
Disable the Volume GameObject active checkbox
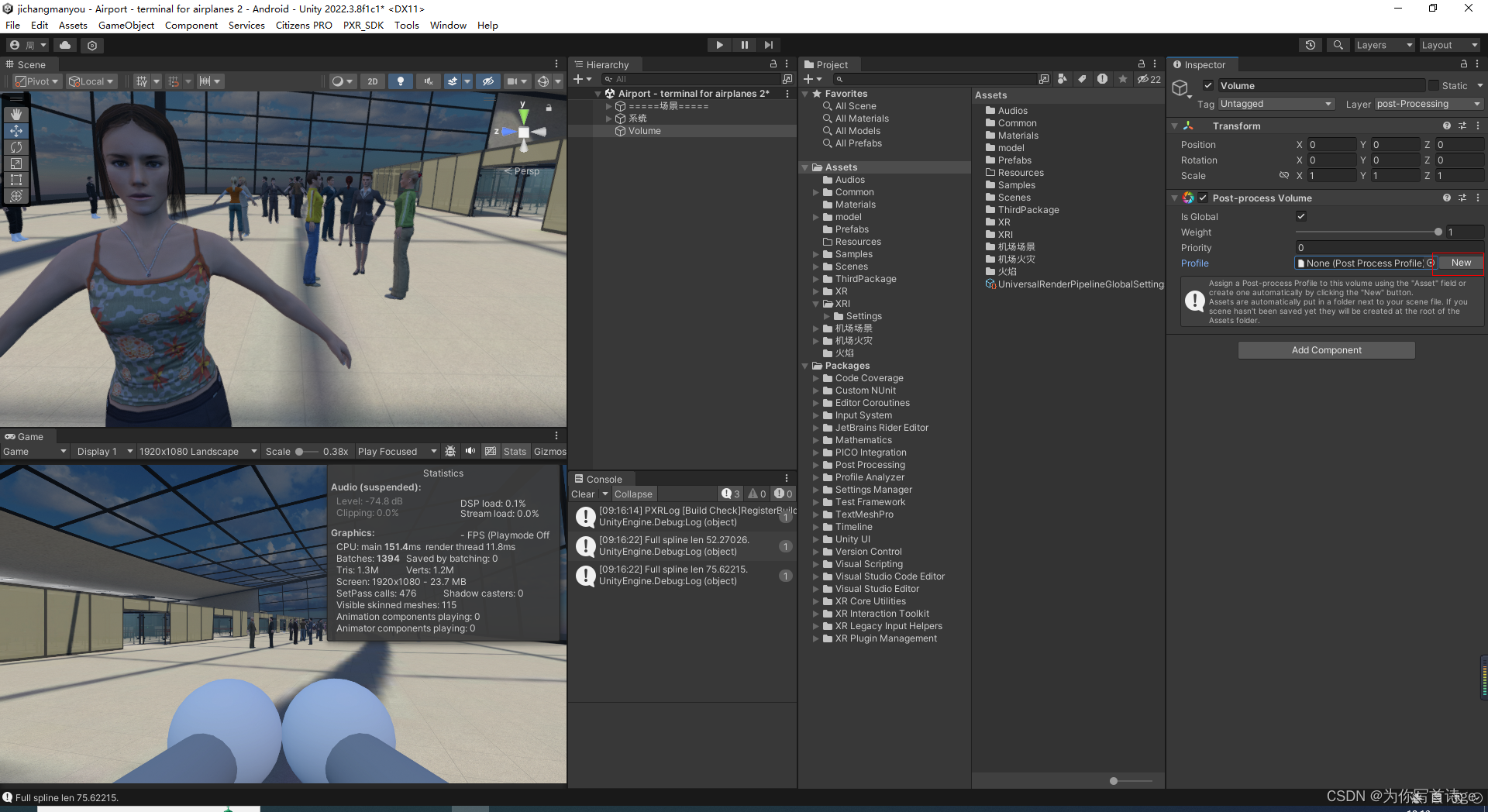pos(1207,85)
